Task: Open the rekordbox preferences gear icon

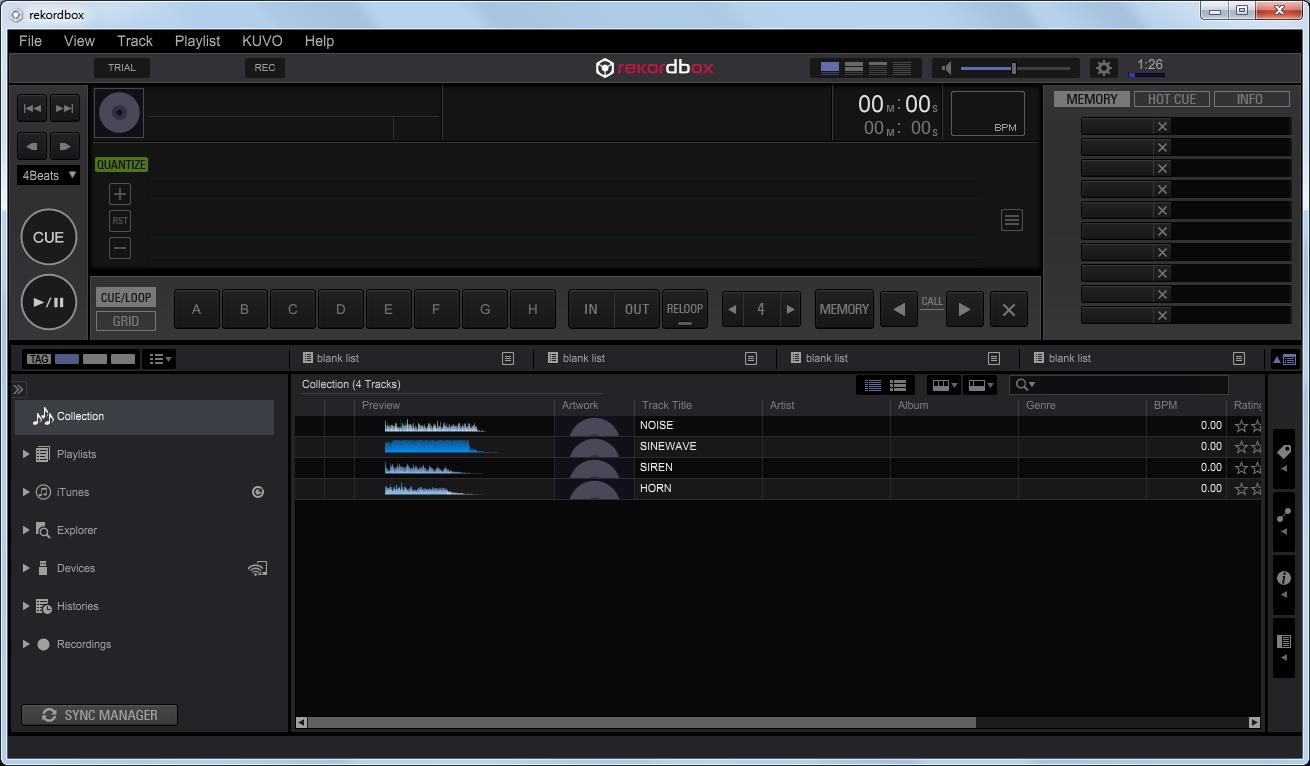Action: (1103, 67)
